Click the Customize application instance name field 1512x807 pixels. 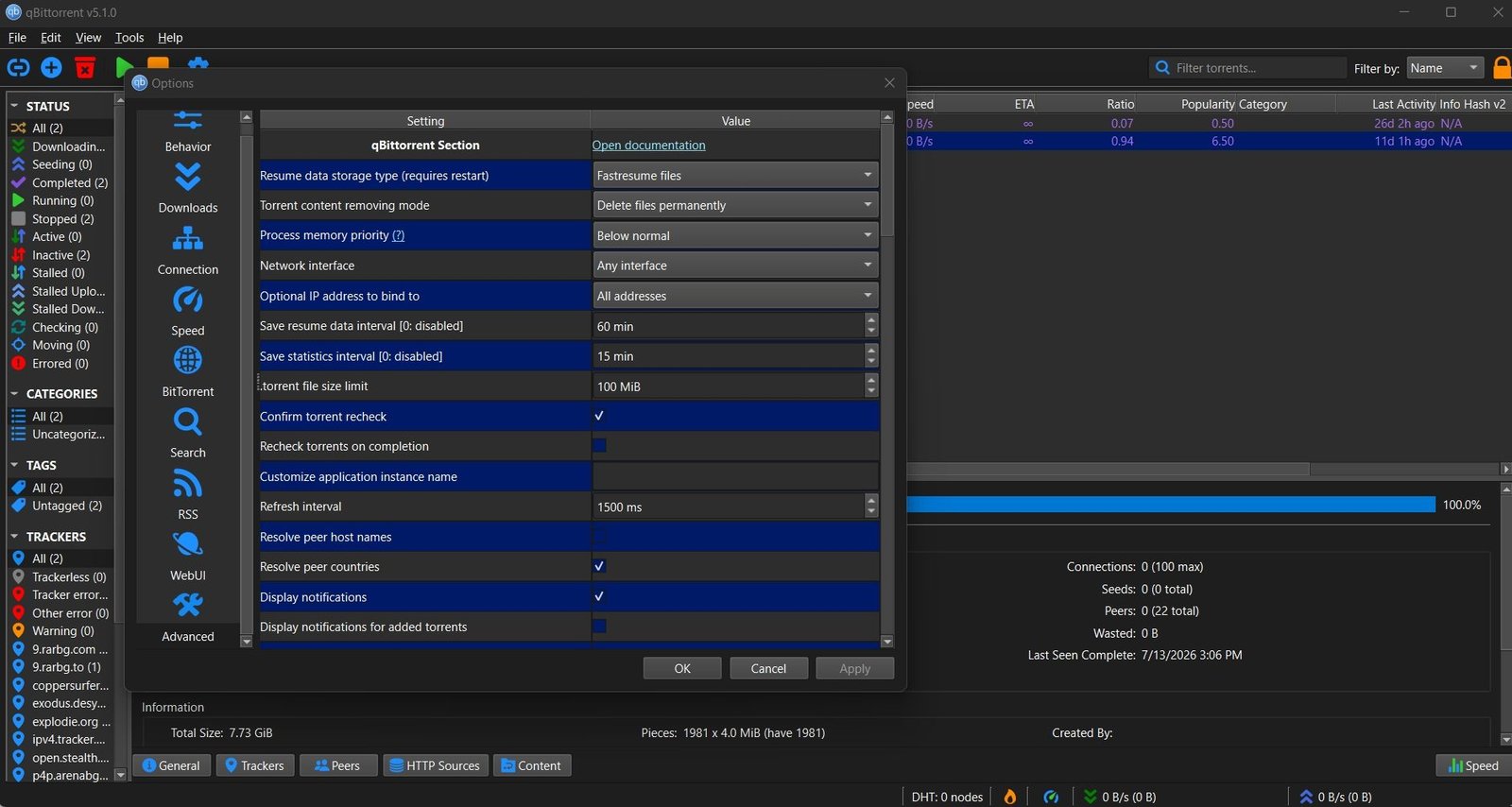pyautogui.click(x=735, y=476)
